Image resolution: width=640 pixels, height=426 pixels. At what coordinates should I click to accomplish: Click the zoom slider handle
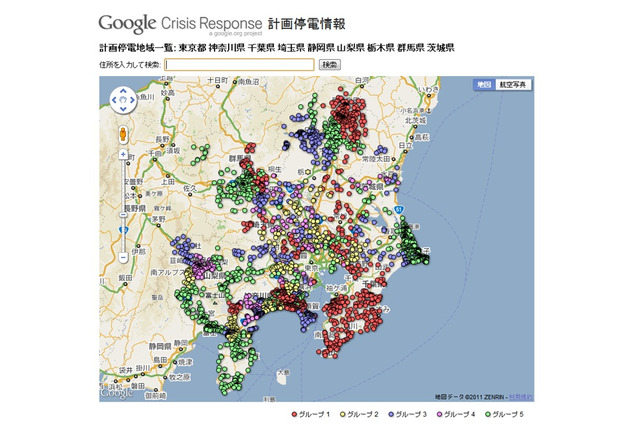coord(123,215)
